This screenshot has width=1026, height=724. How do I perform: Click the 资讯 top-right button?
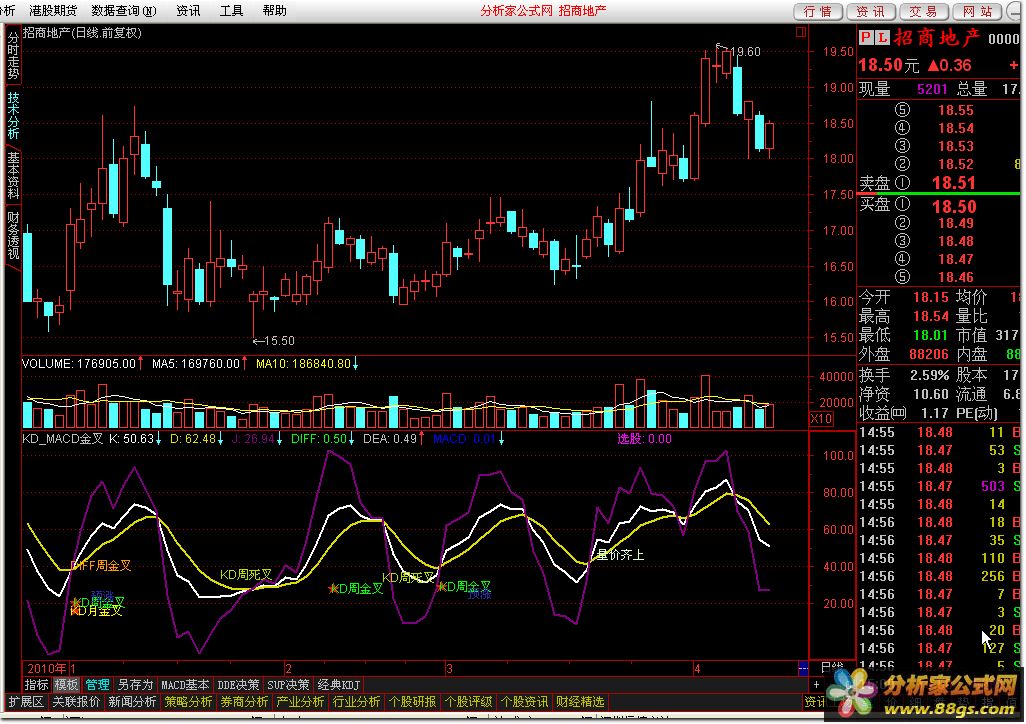click(x=871, y=12)
